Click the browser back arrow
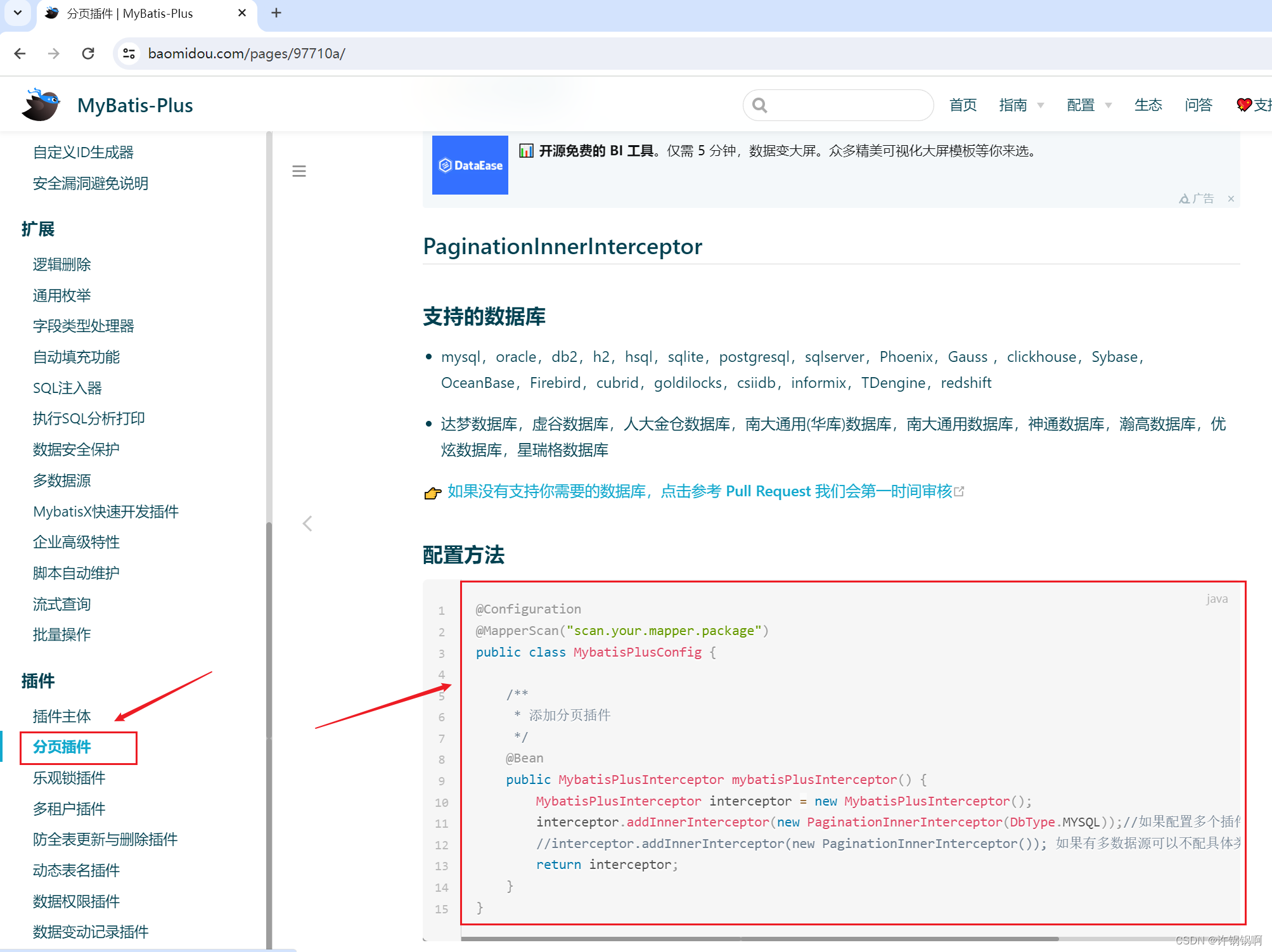 [20, 53]
